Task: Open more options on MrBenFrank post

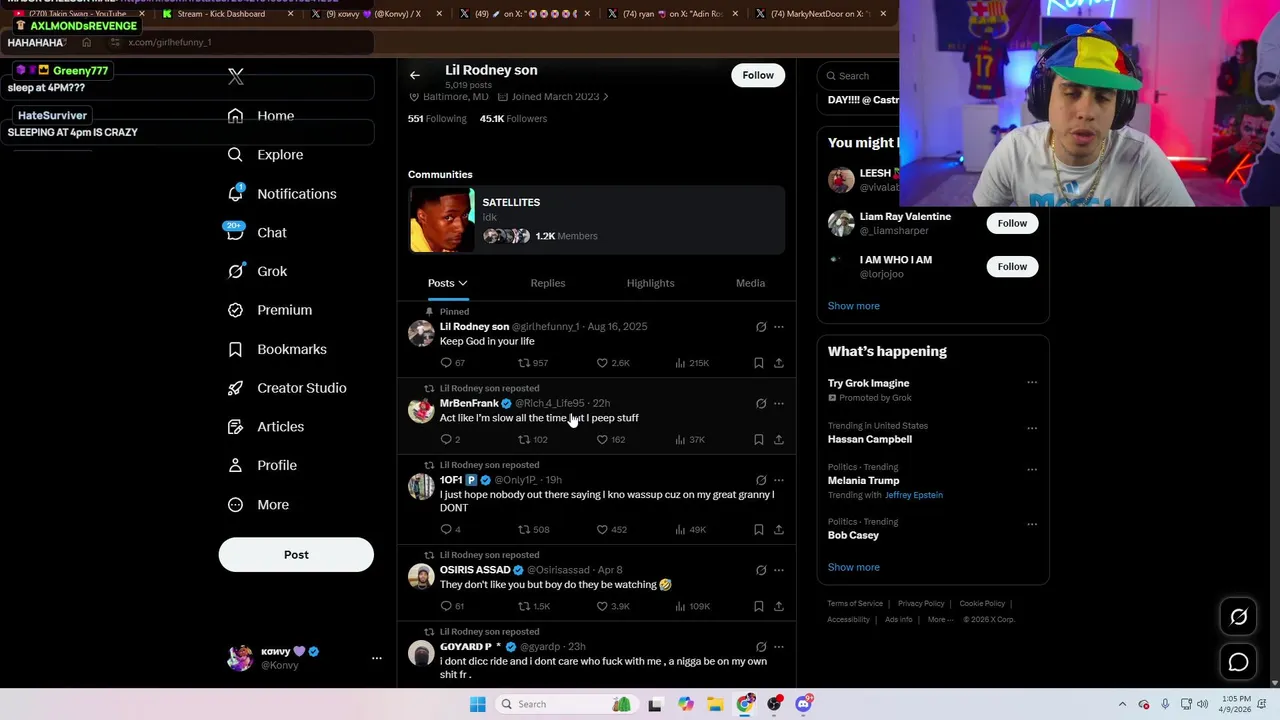Action: click(x=779, y=404)
